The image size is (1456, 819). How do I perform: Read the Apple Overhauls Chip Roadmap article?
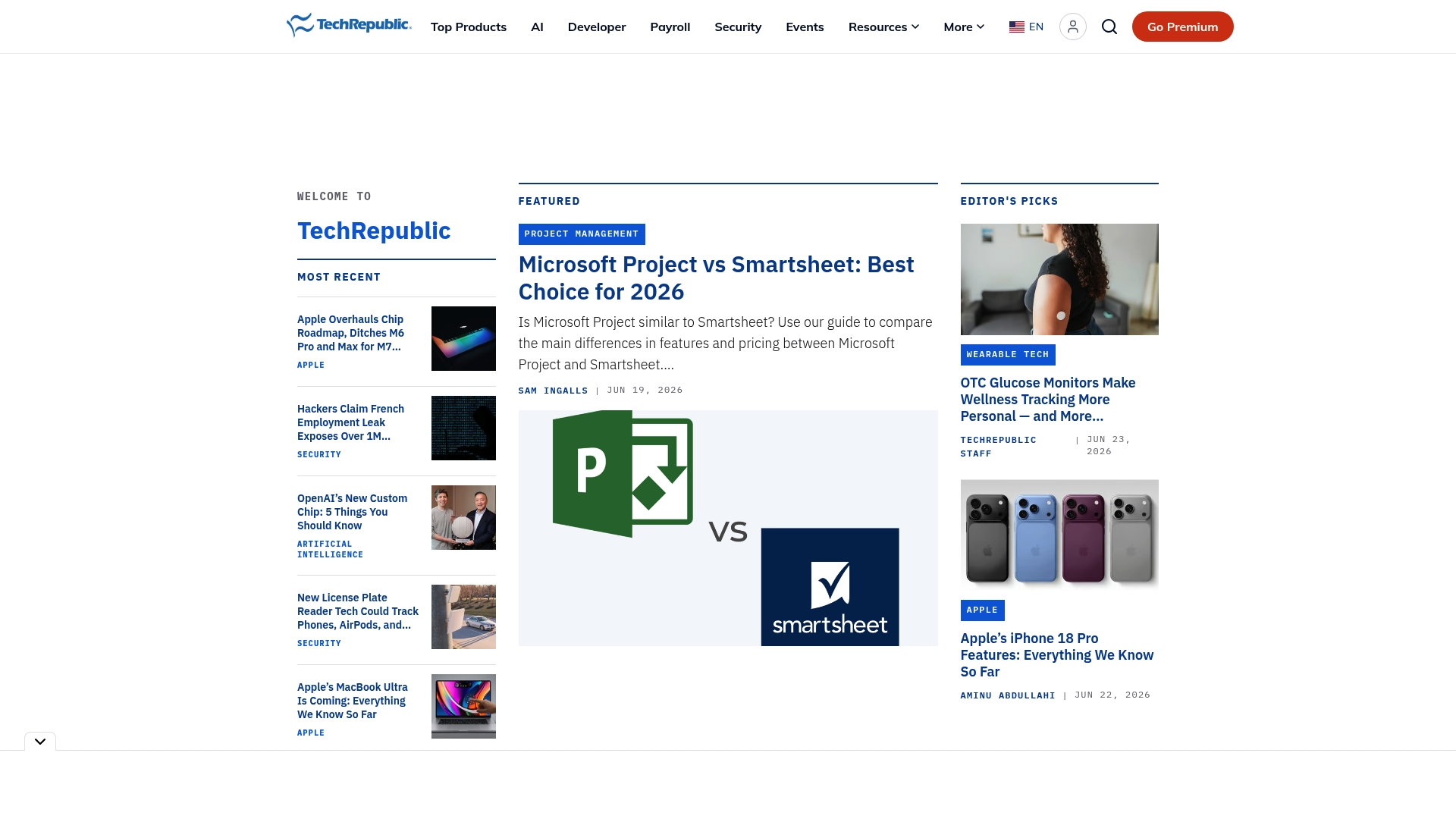click(x=350, y=333)
